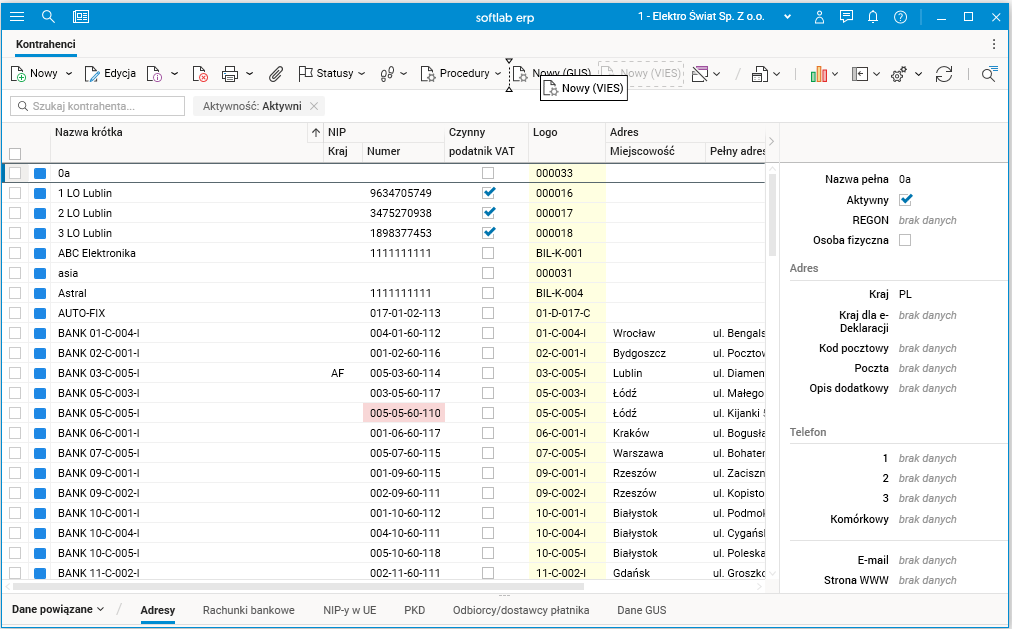Image resolution: width=1012 pixels, height=629 pixels.
Task: Click the Szukaj kontrahenta search field
Action: pos(98,106)
